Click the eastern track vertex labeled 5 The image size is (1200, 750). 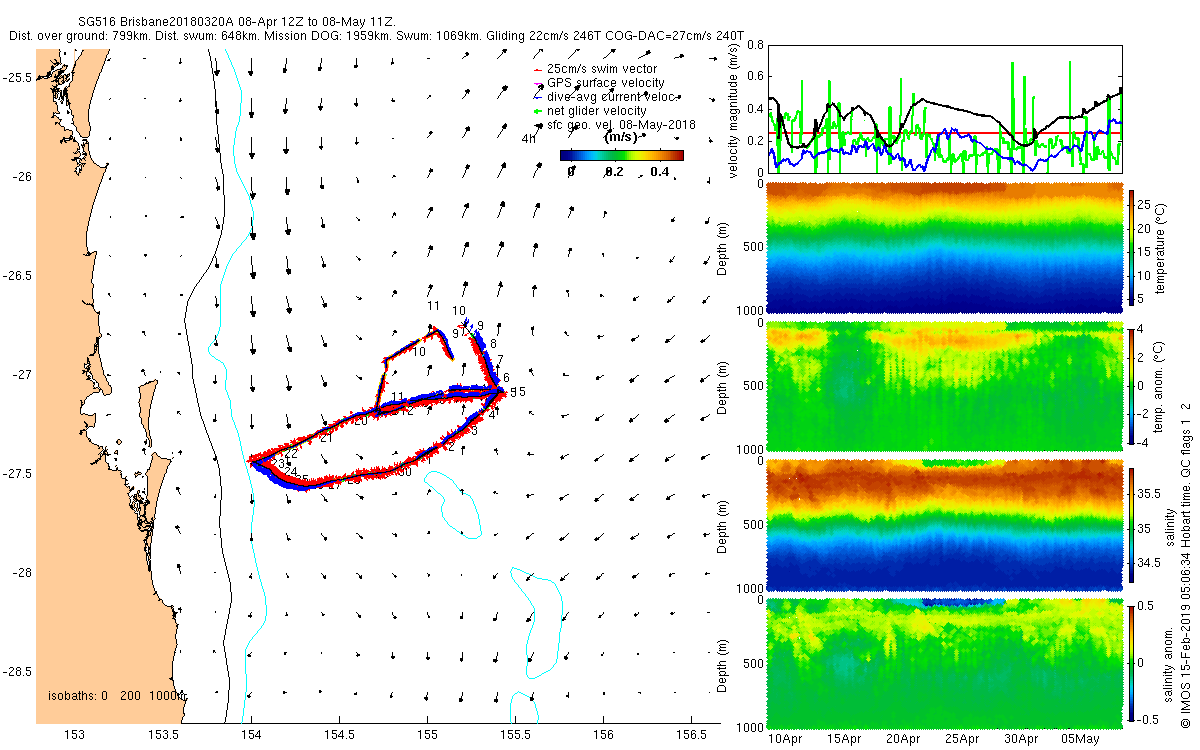pyautogui.click(x=500, y=391)
